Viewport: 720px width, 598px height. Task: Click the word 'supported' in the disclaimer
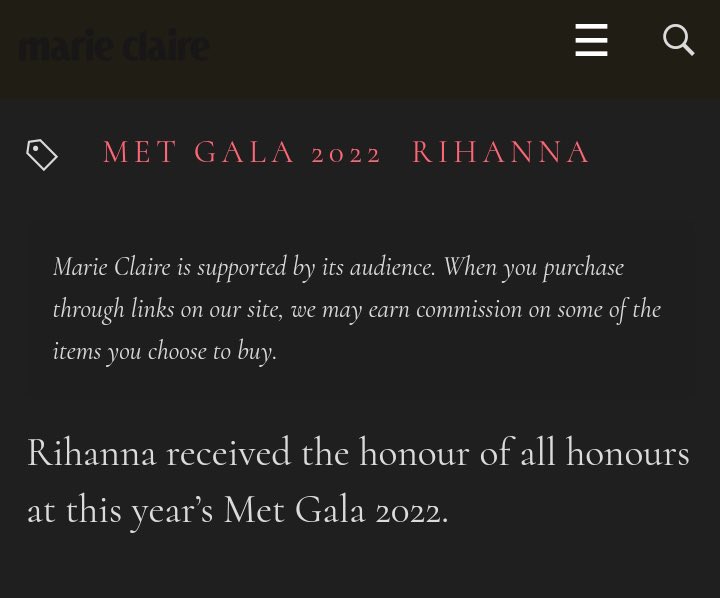point(242,268)
